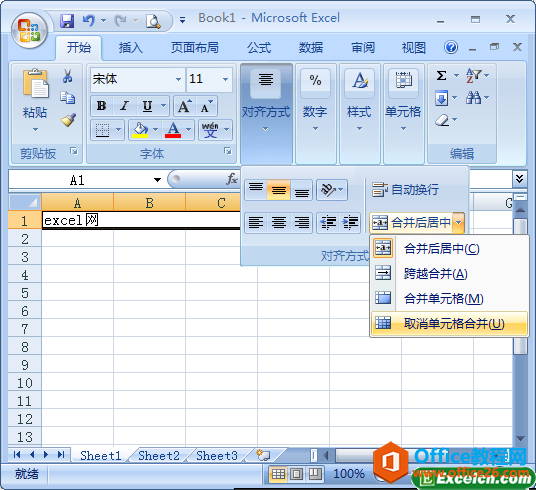Increase indent icon
The image size is (536, 490).
coord(350,223)
